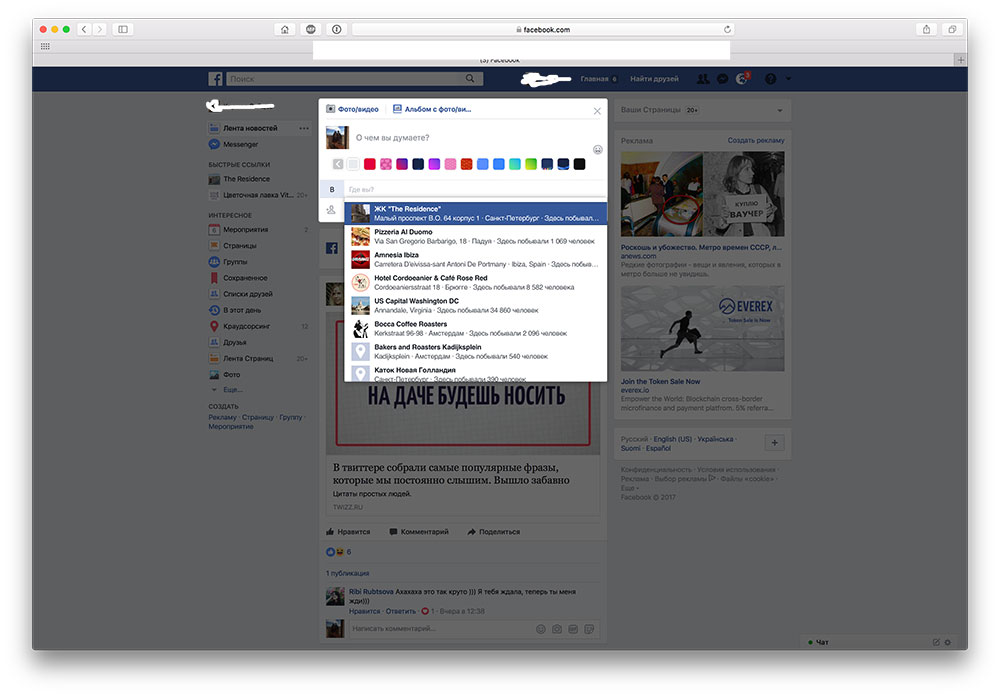Go back with Safari back arrow
Screen dimensions: 1000x696
pyautogui.click(x=84, y=29)
